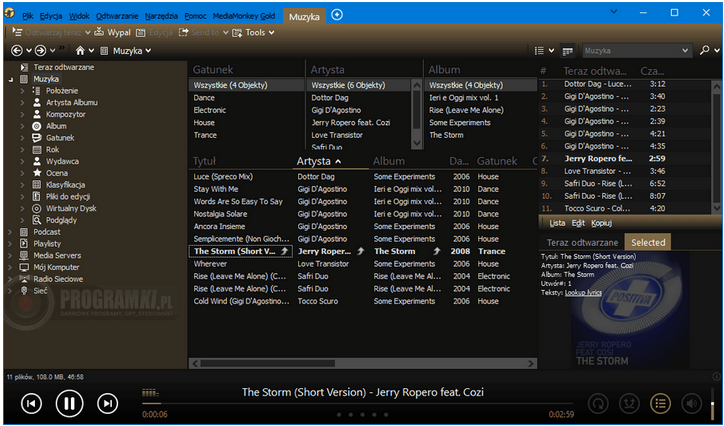The width and height of the screenshot is (724, 426).
Task: Collapse the Muzyka tree node
Action: 10,80
